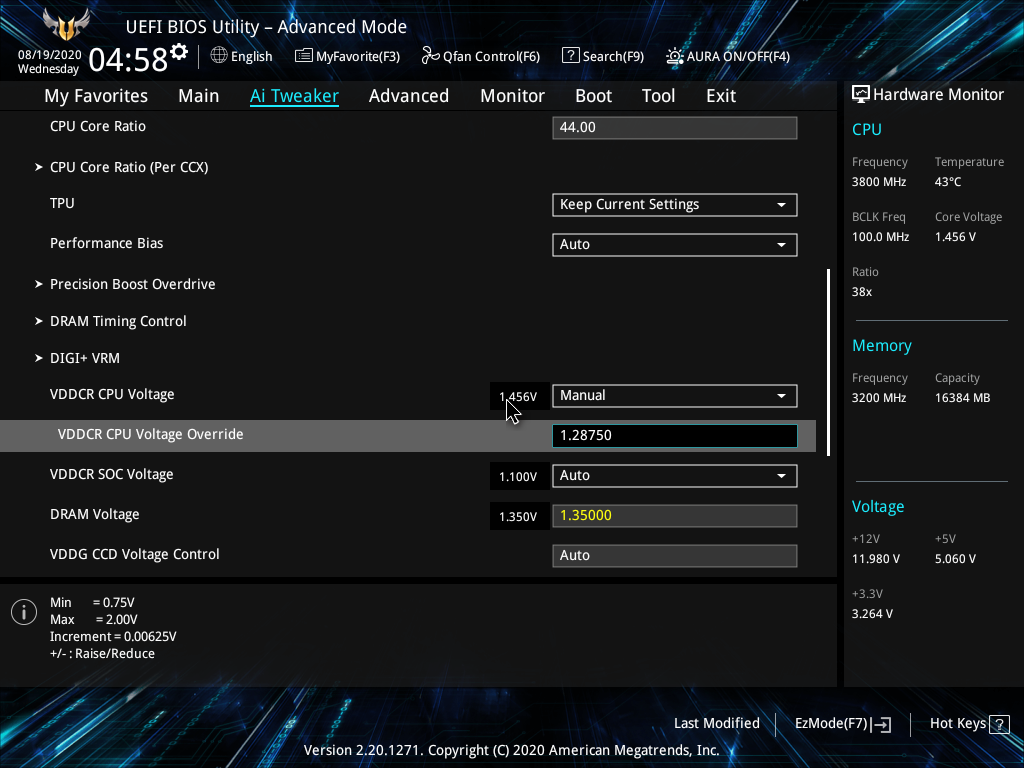
Task: Click the 43°C temperature value
Action: [948, 182]
